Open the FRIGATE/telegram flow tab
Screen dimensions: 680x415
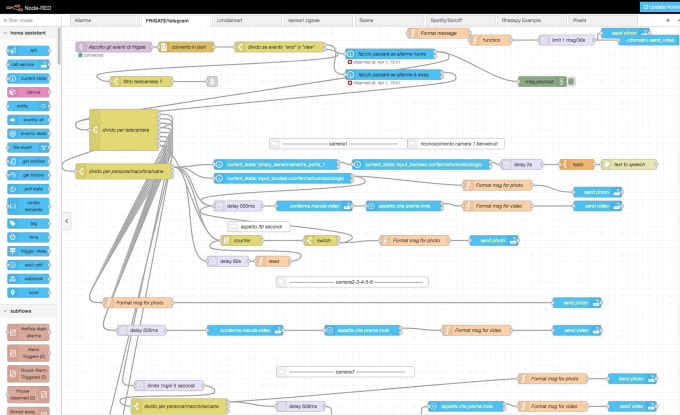click(x=176, y=20)
